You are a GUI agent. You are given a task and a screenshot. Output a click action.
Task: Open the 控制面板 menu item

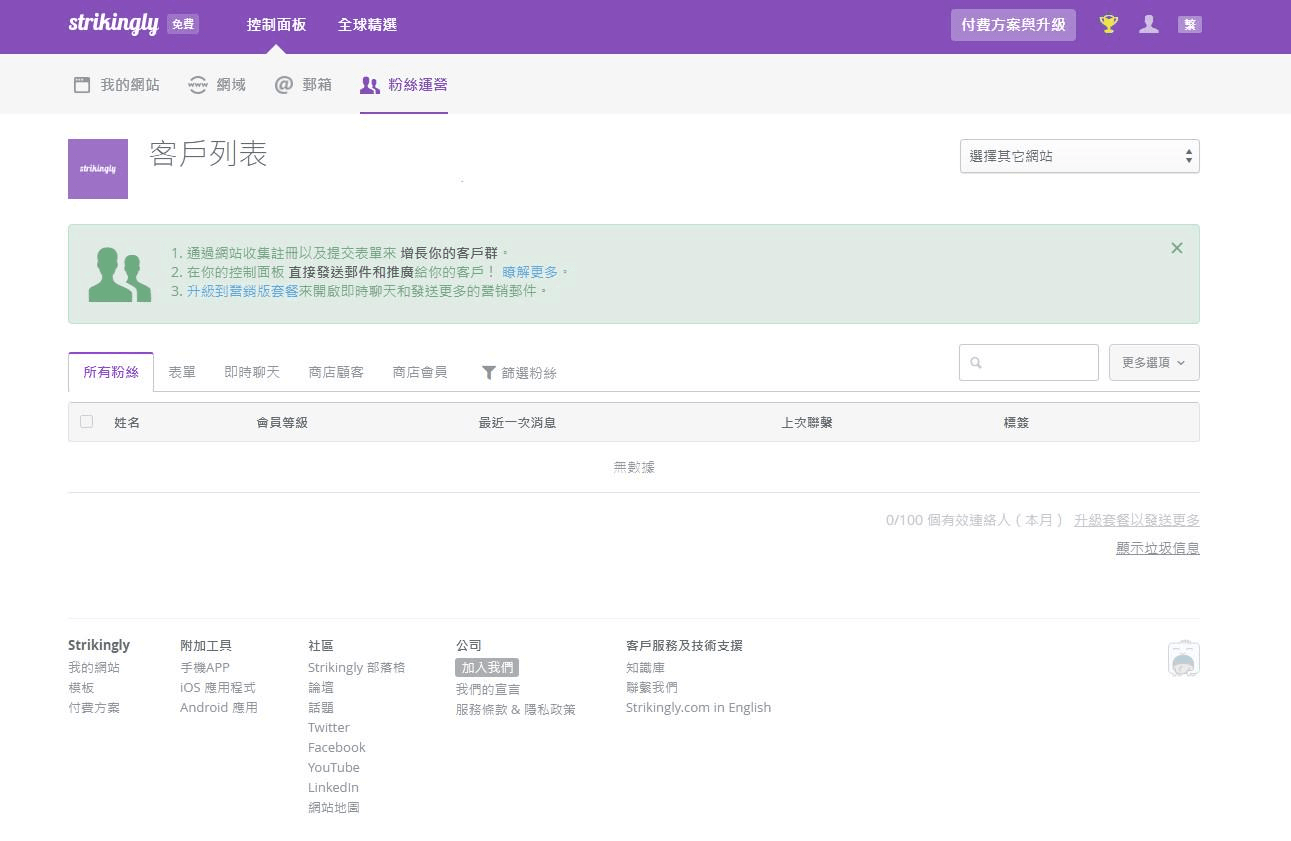(276, 24)
